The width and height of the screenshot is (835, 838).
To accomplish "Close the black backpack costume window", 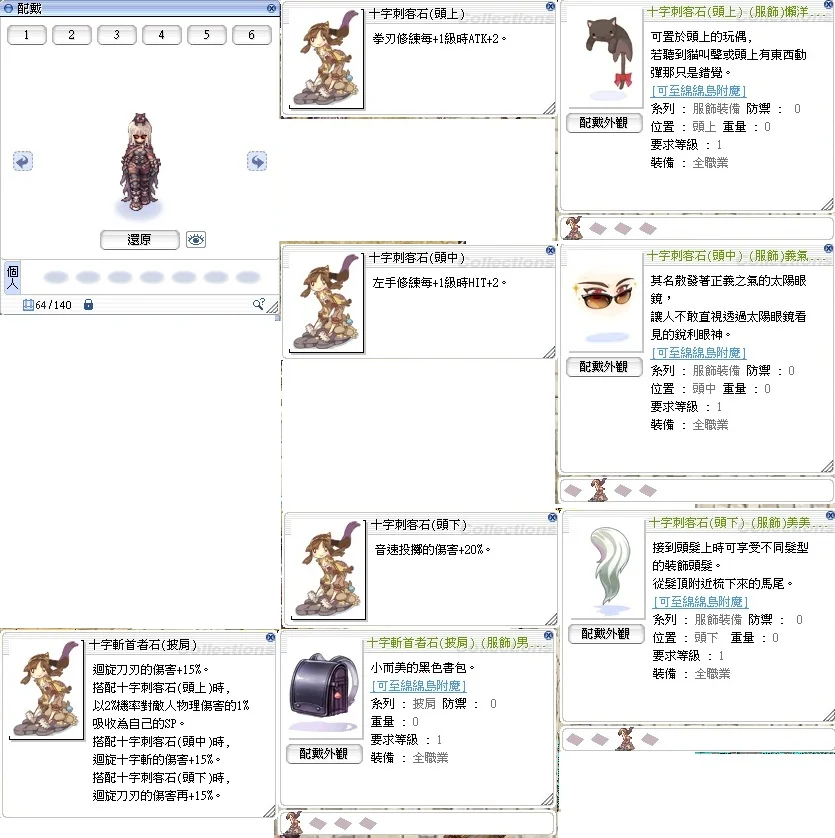I will click(x=548, y=635).
